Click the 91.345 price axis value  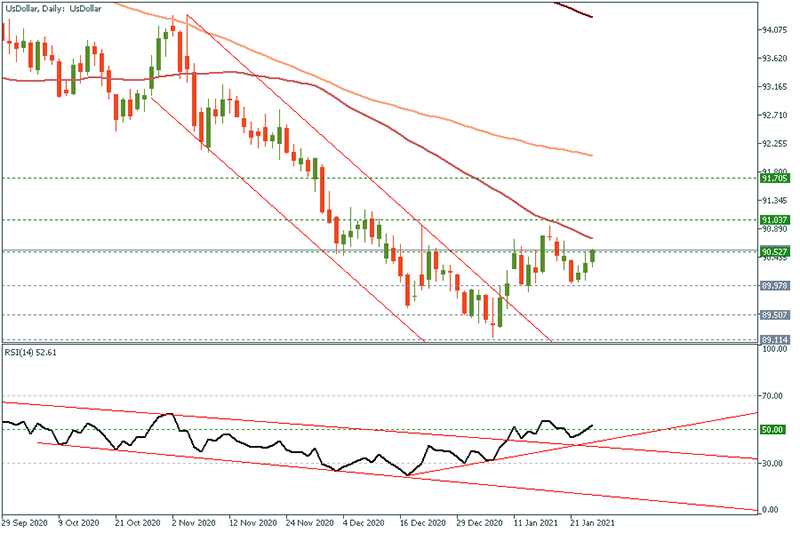[774, 201]
